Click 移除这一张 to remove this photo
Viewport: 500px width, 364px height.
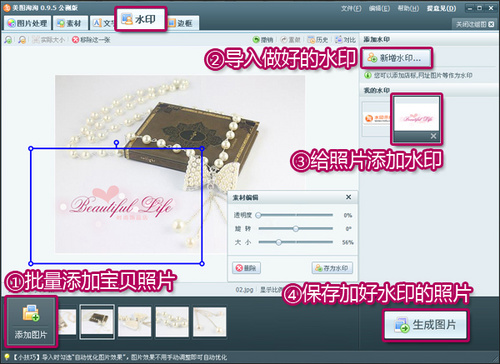pos(91,40)
